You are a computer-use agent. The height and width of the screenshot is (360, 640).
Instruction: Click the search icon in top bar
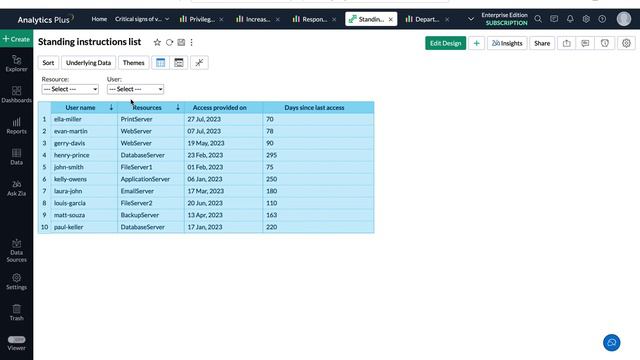[538, 19]
